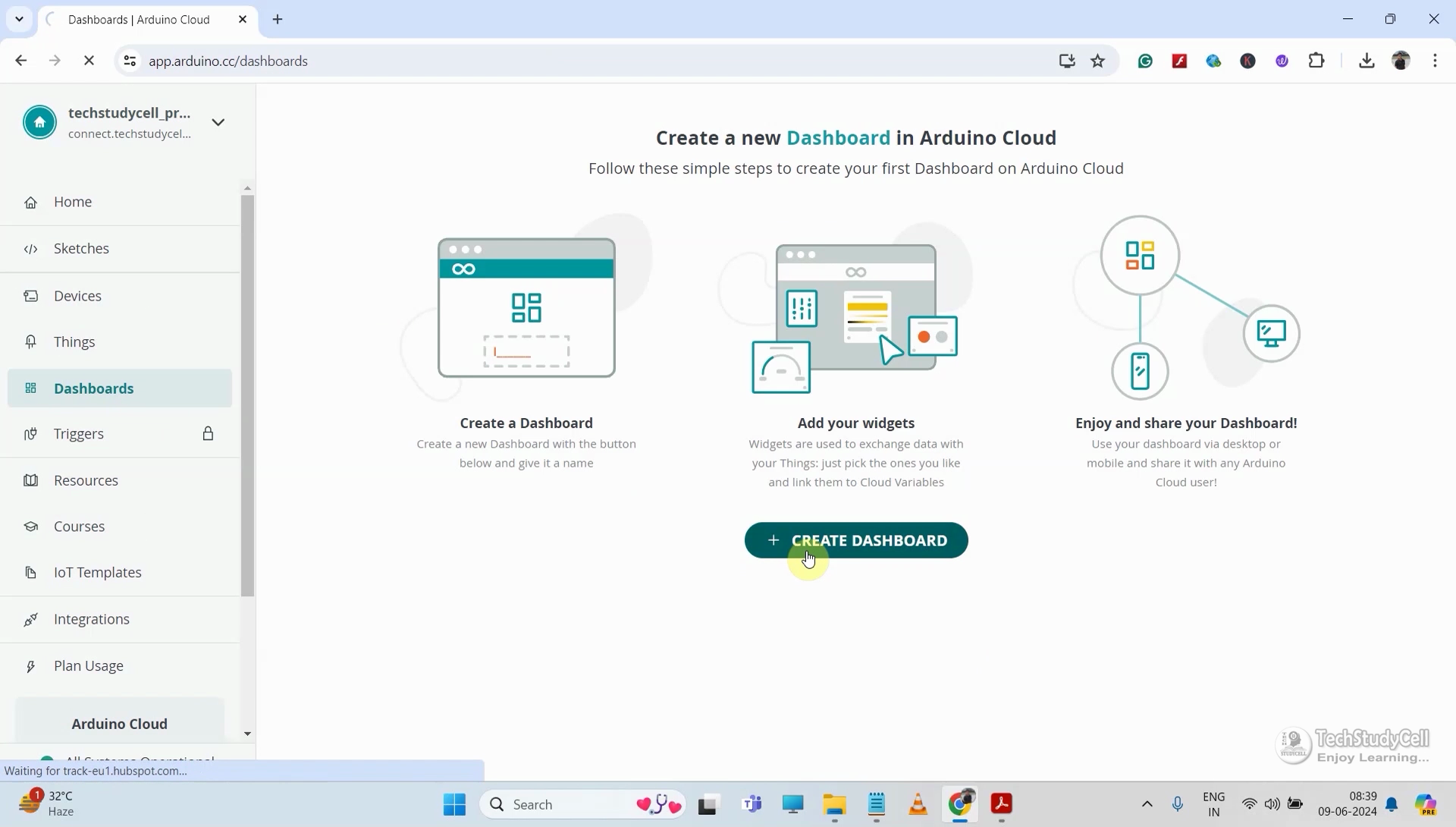Click the IoT Templates sidebar icon

click(30, 572)
